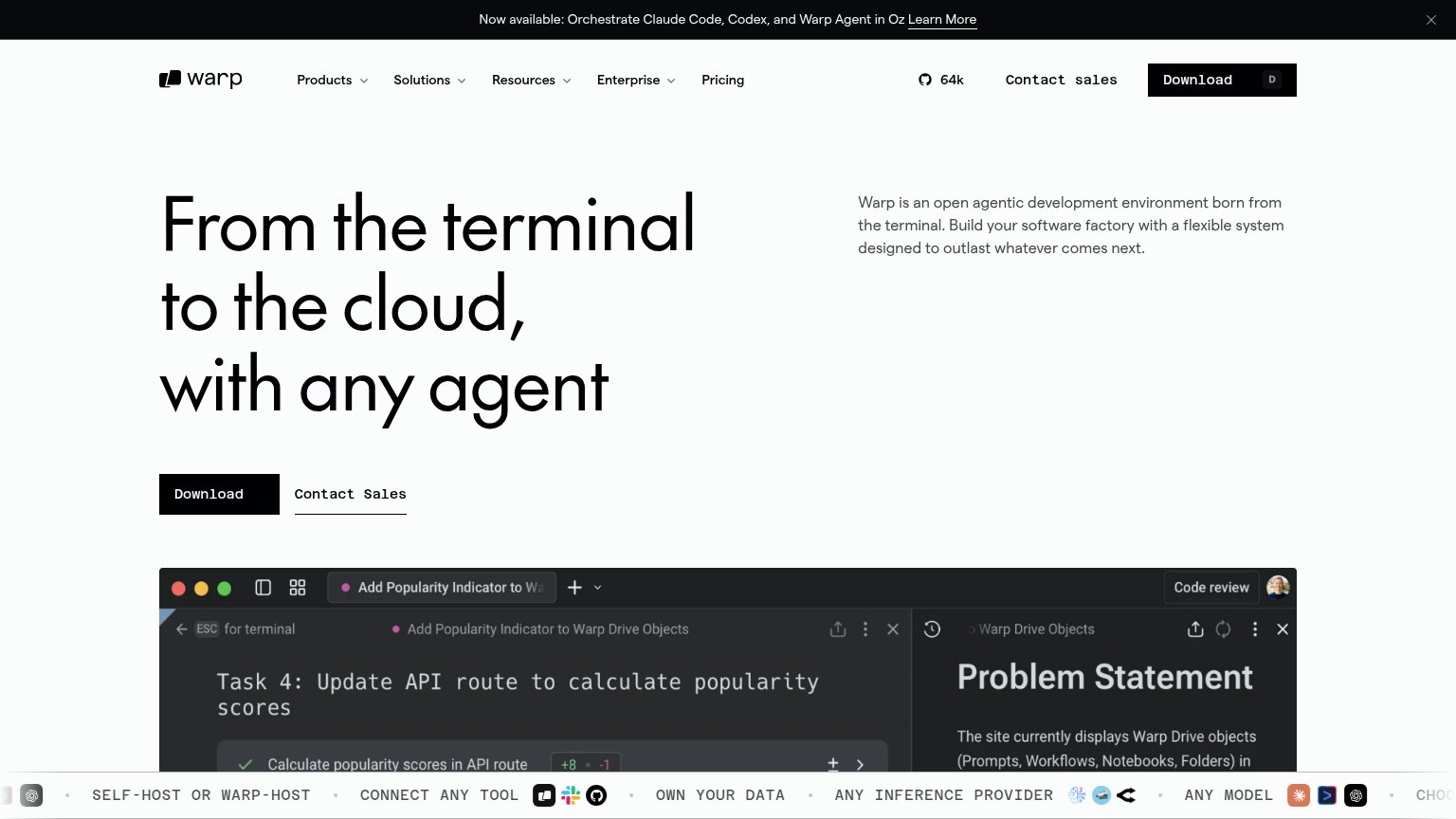This screenshot has width=1456, height=819.
Task: Expand the Products menu
Action: click(x=333, y=80)
